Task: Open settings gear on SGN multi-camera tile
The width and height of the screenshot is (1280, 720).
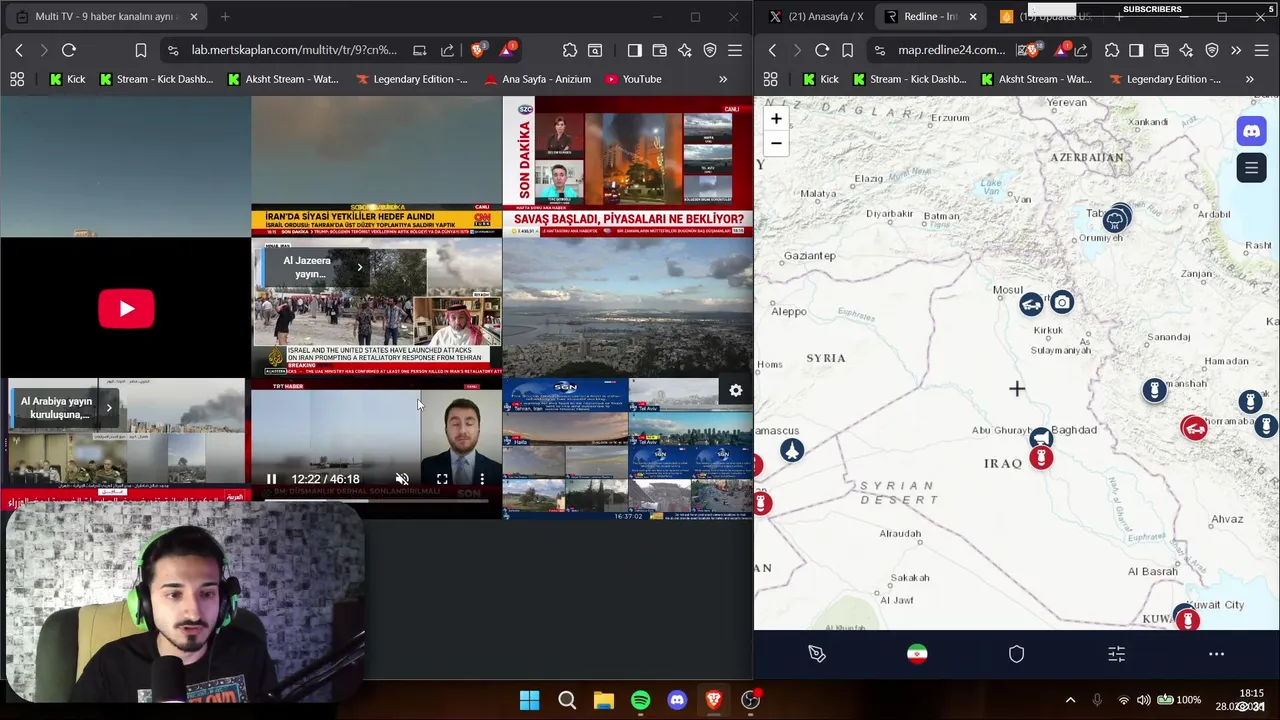Action: pos(736,391)
